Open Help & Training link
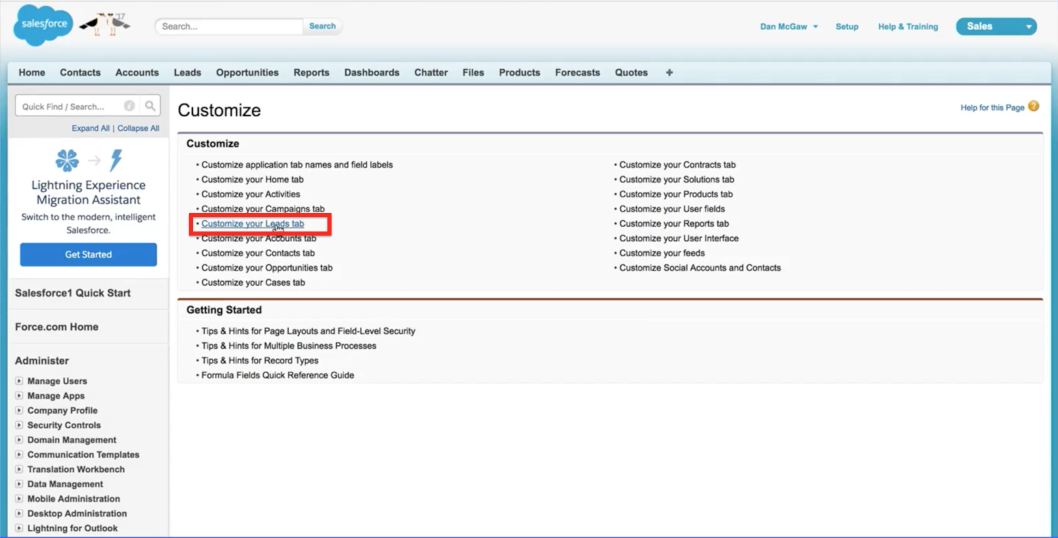Viewport: 1058px width, 538px height. [908, 26]
